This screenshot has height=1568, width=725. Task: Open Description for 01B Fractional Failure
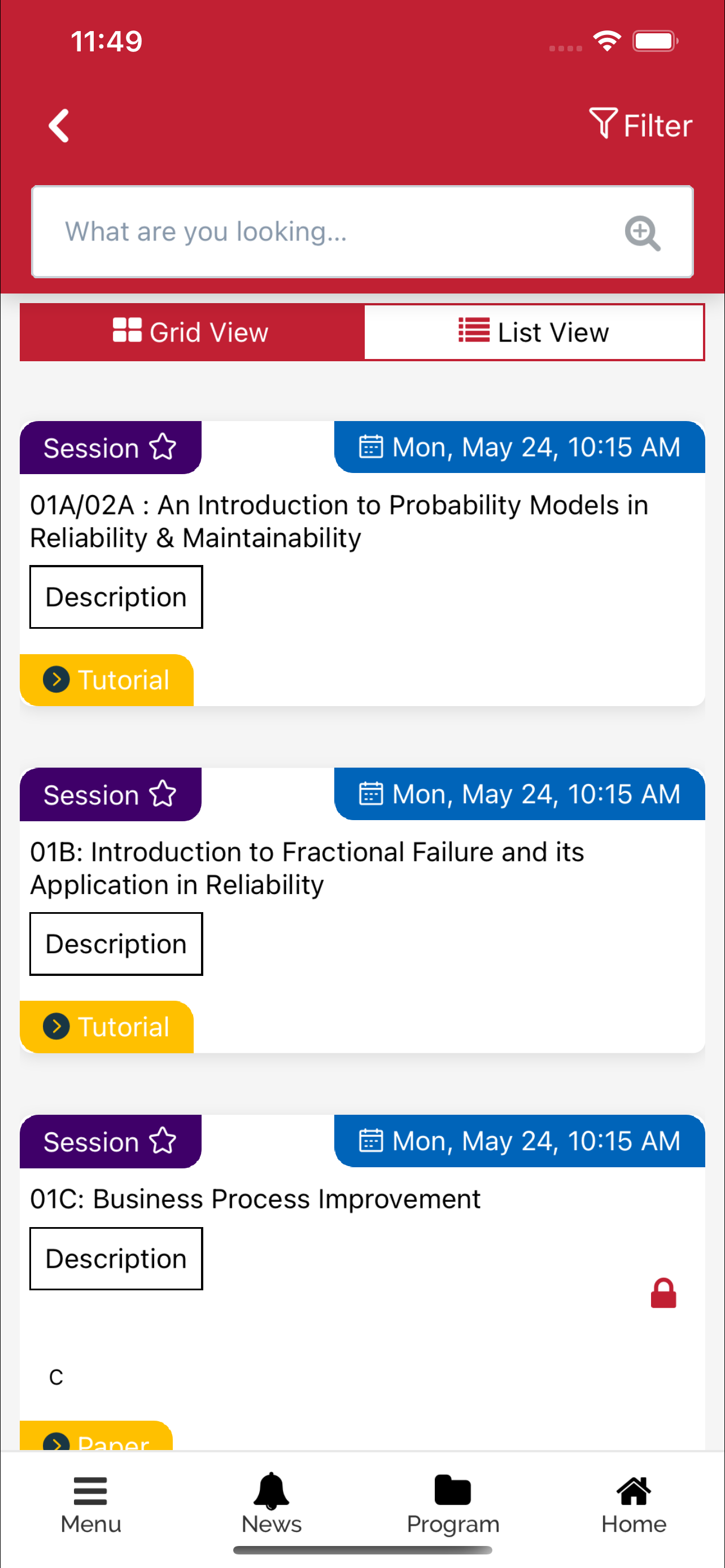click(116, 944)
